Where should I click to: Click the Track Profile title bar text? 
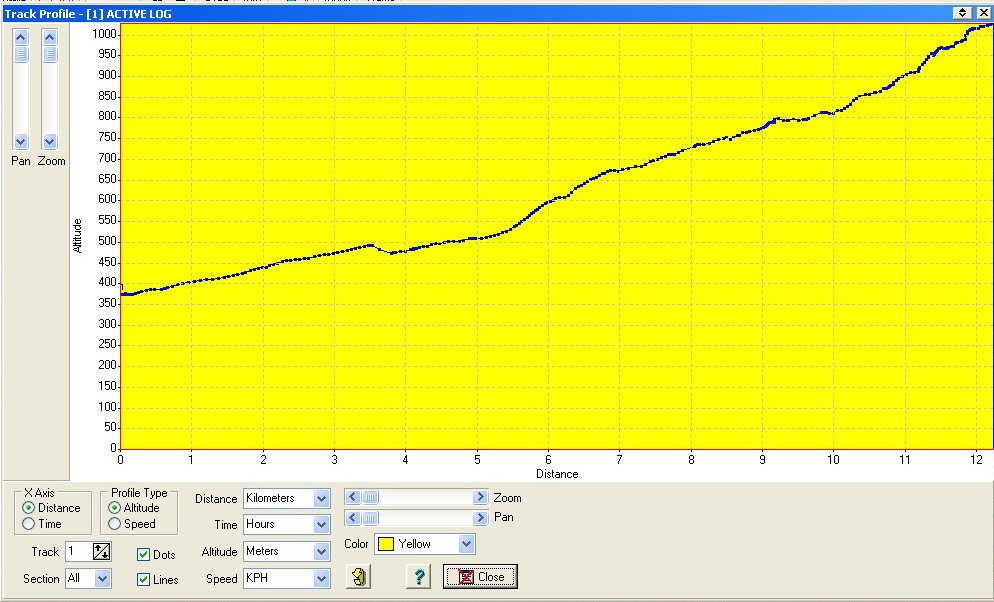87,13
